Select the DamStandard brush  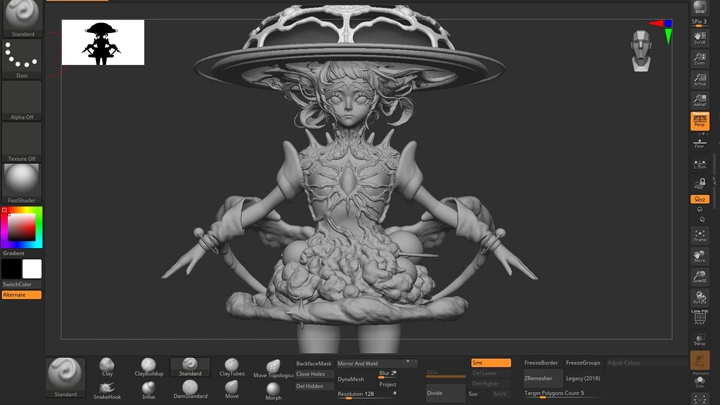[190, 389]
